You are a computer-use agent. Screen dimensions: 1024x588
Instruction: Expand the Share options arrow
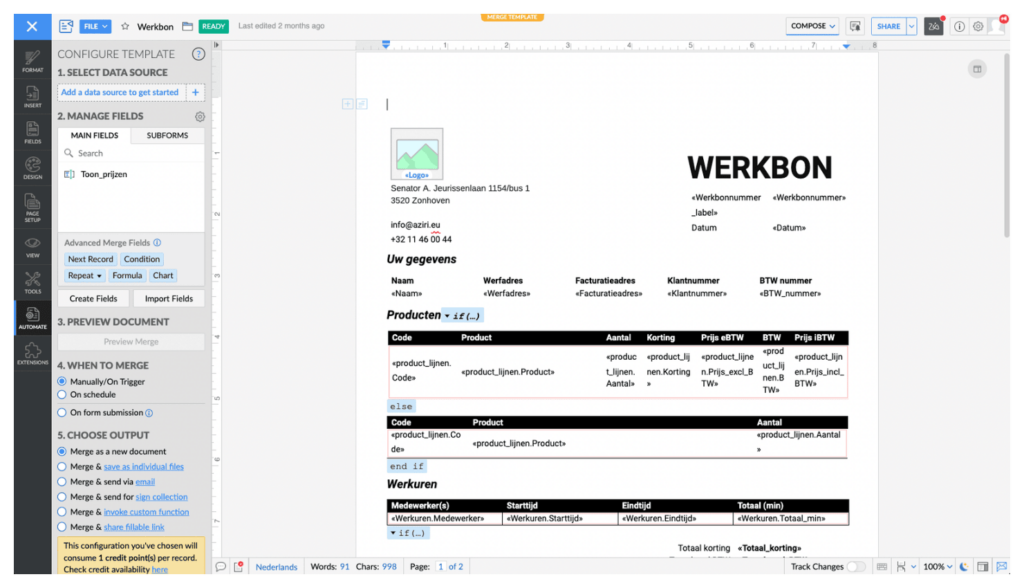point(912,26)
